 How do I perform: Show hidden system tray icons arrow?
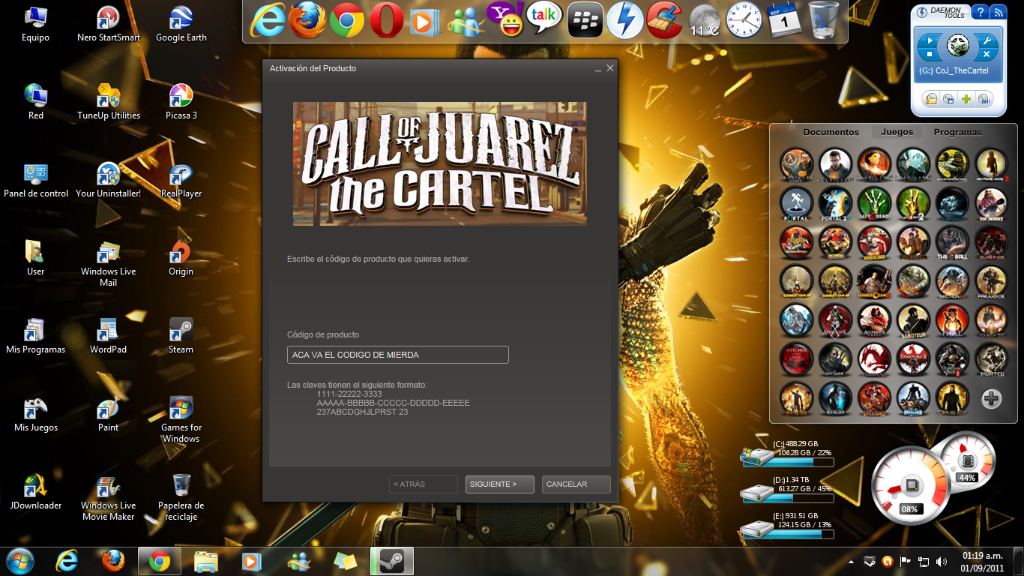click(x=851, y=562)
